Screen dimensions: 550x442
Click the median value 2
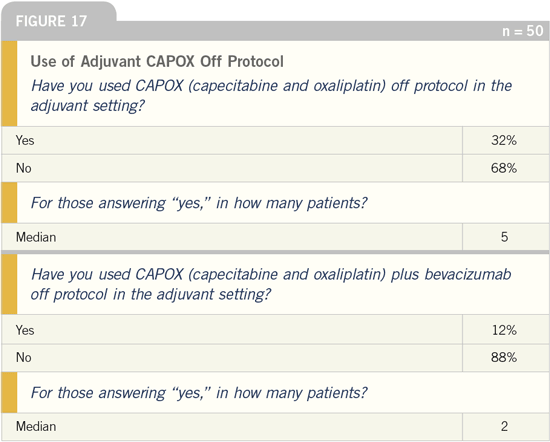click(504, 427)
